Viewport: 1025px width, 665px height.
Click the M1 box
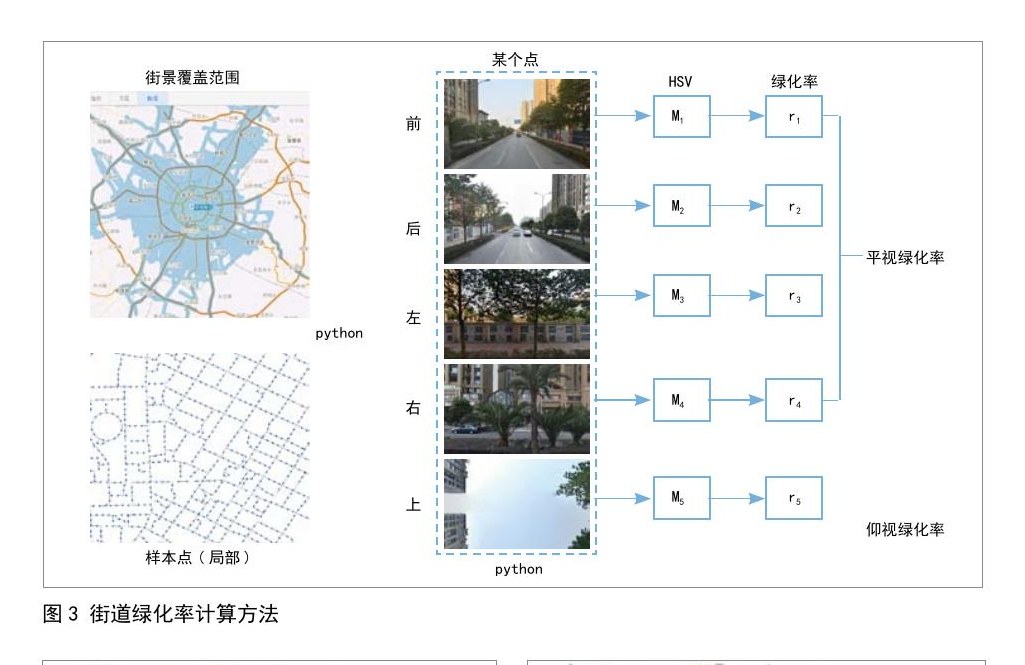682,116
